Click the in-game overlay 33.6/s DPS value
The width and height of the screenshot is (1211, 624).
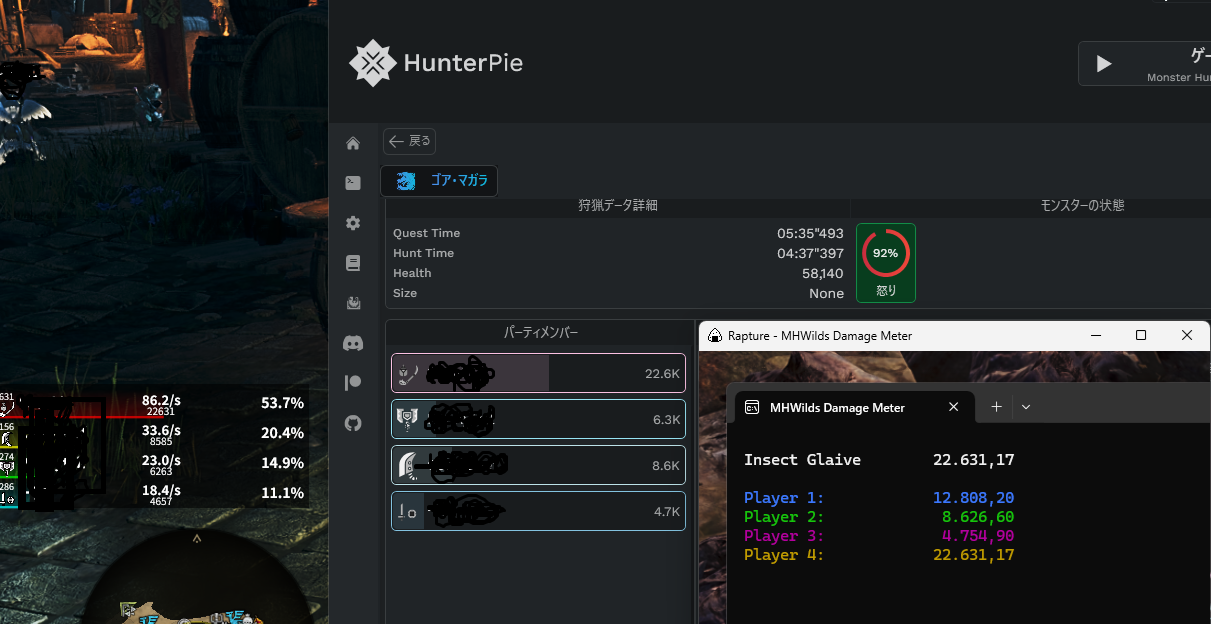point(161,429)
